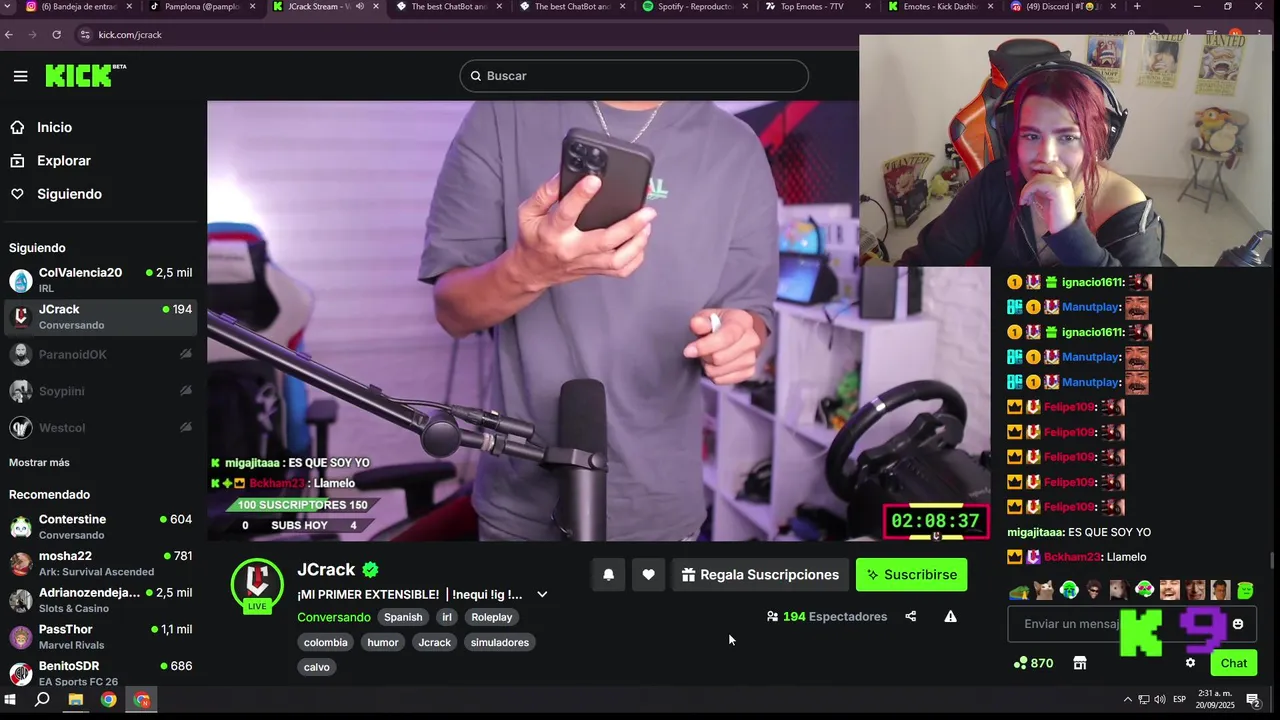Insert the laughing man quick emote
The width and height of the screenshot is (1280, 720).
click(x=1170, y=590)
